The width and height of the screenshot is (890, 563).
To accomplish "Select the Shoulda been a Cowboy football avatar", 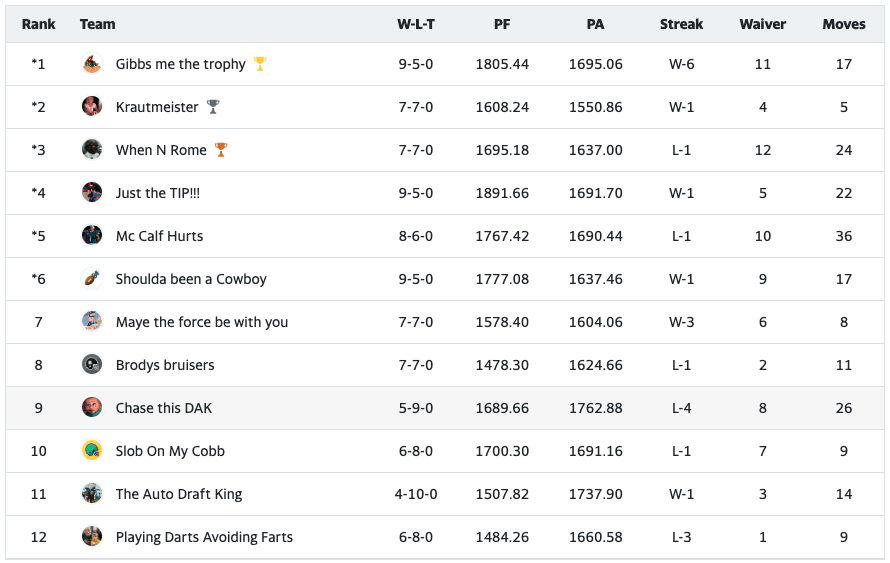I will tap(92, 279).
